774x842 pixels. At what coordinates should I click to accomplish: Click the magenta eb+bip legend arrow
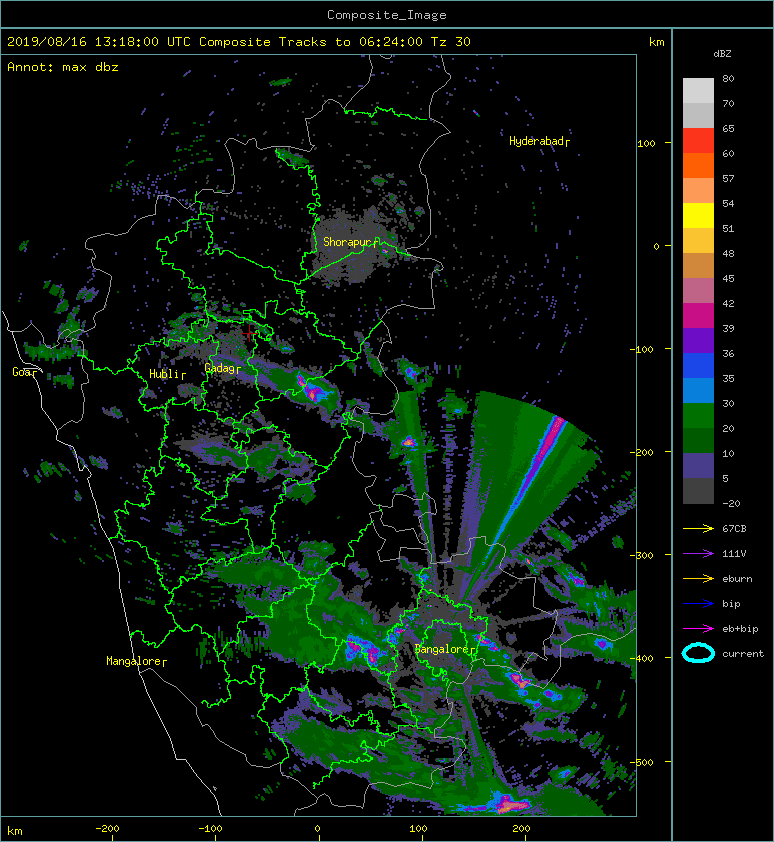[698, 628]
